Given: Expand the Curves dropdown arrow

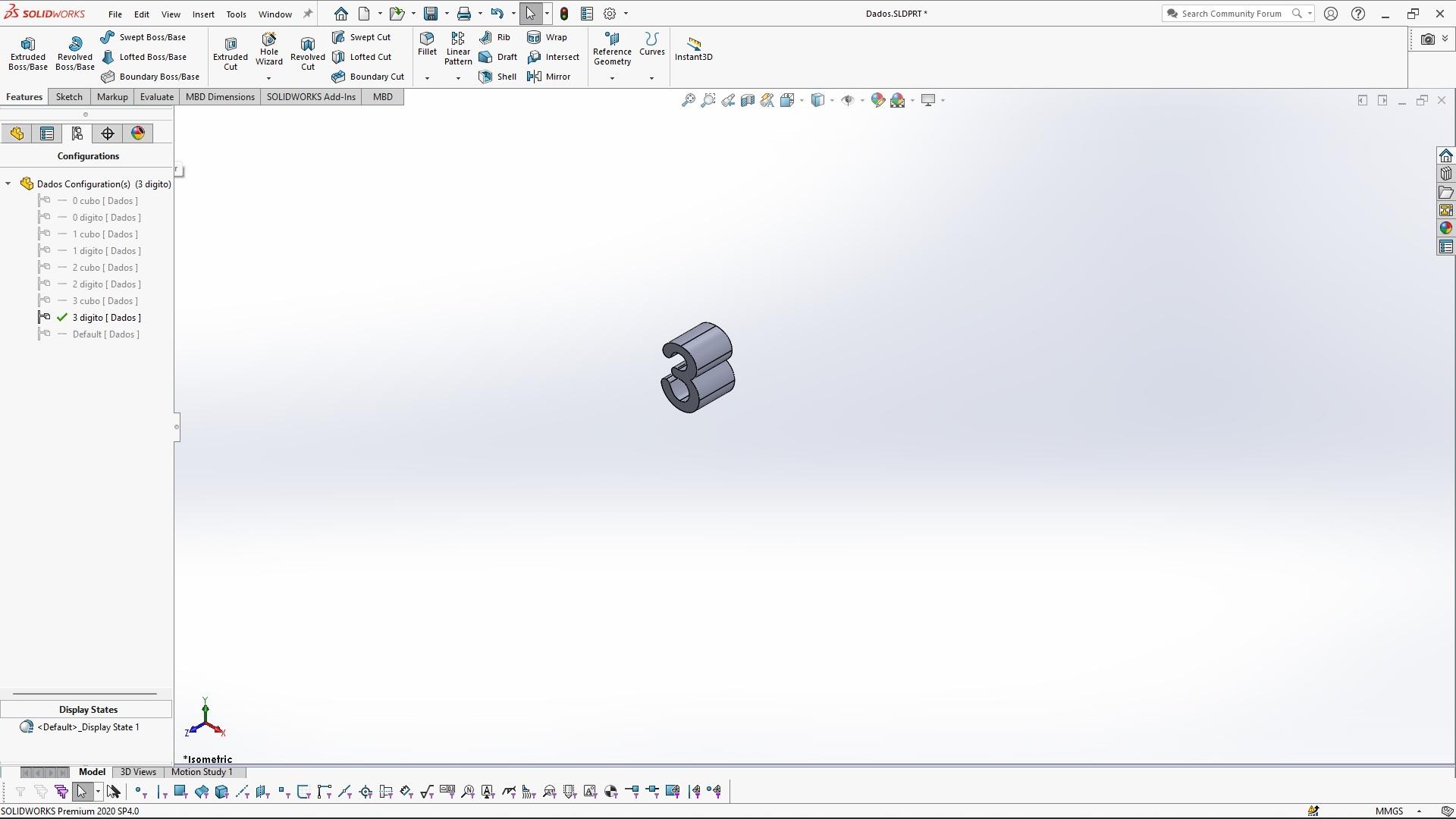Looking at the screenshot, I should 651,78.
